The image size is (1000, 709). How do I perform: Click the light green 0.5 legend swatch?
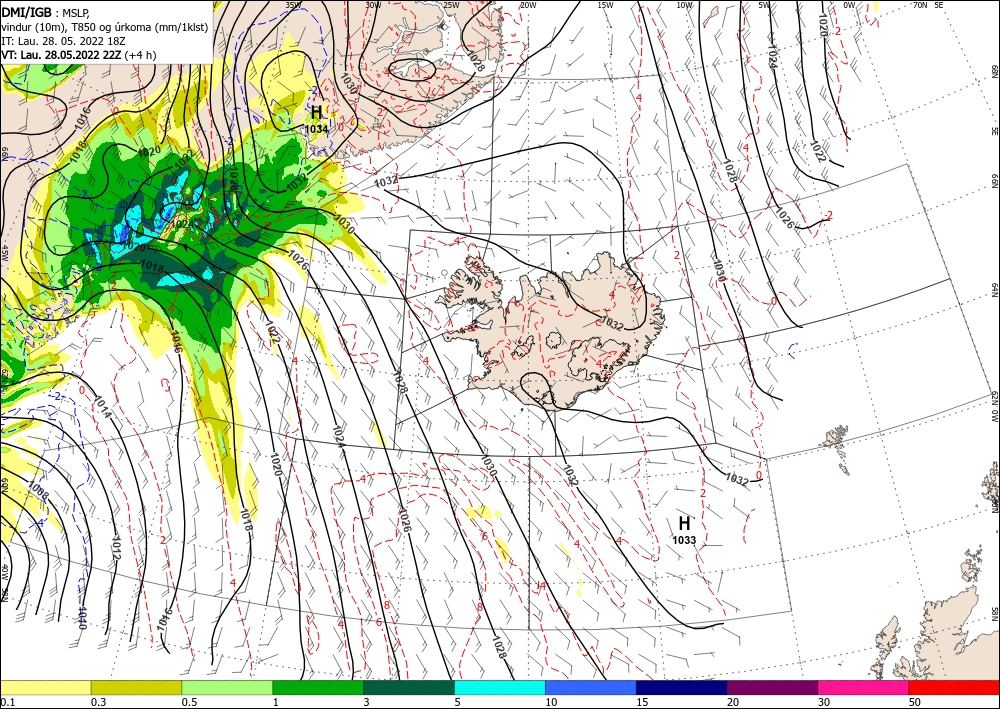click(227, 687)
